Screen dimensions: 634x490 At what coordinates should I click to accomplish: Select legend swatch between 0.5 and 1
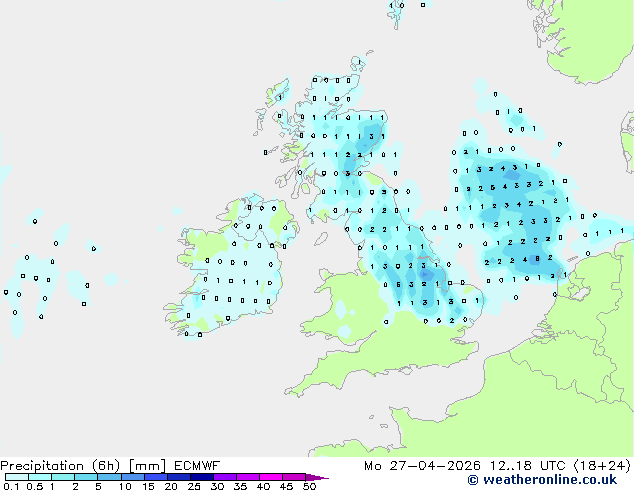[x=40, y=477]
